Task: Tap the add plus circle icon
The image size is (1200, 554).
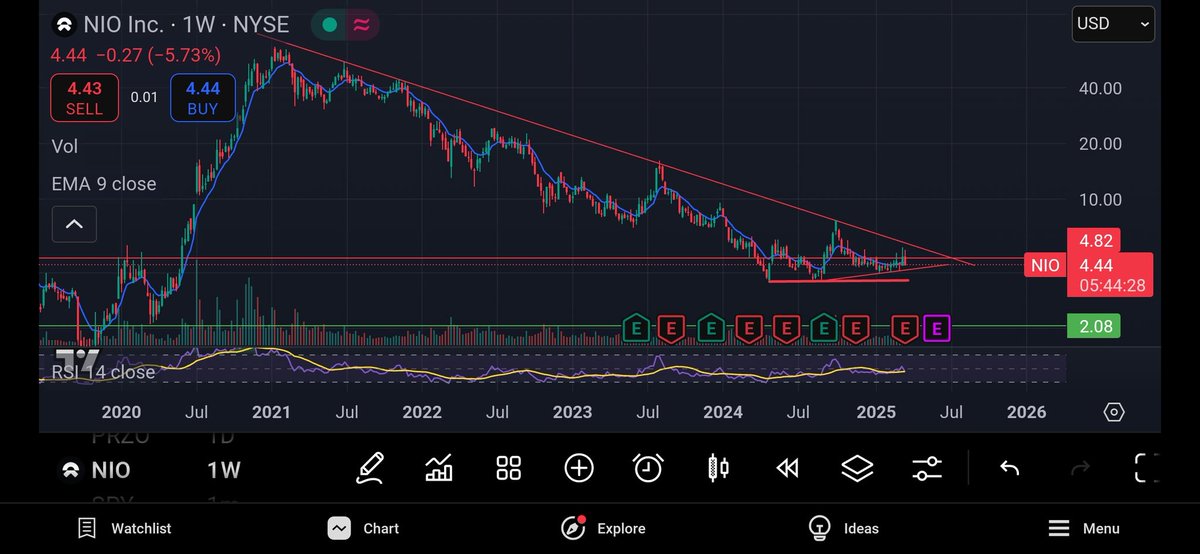Action: [x=579, y=468]
